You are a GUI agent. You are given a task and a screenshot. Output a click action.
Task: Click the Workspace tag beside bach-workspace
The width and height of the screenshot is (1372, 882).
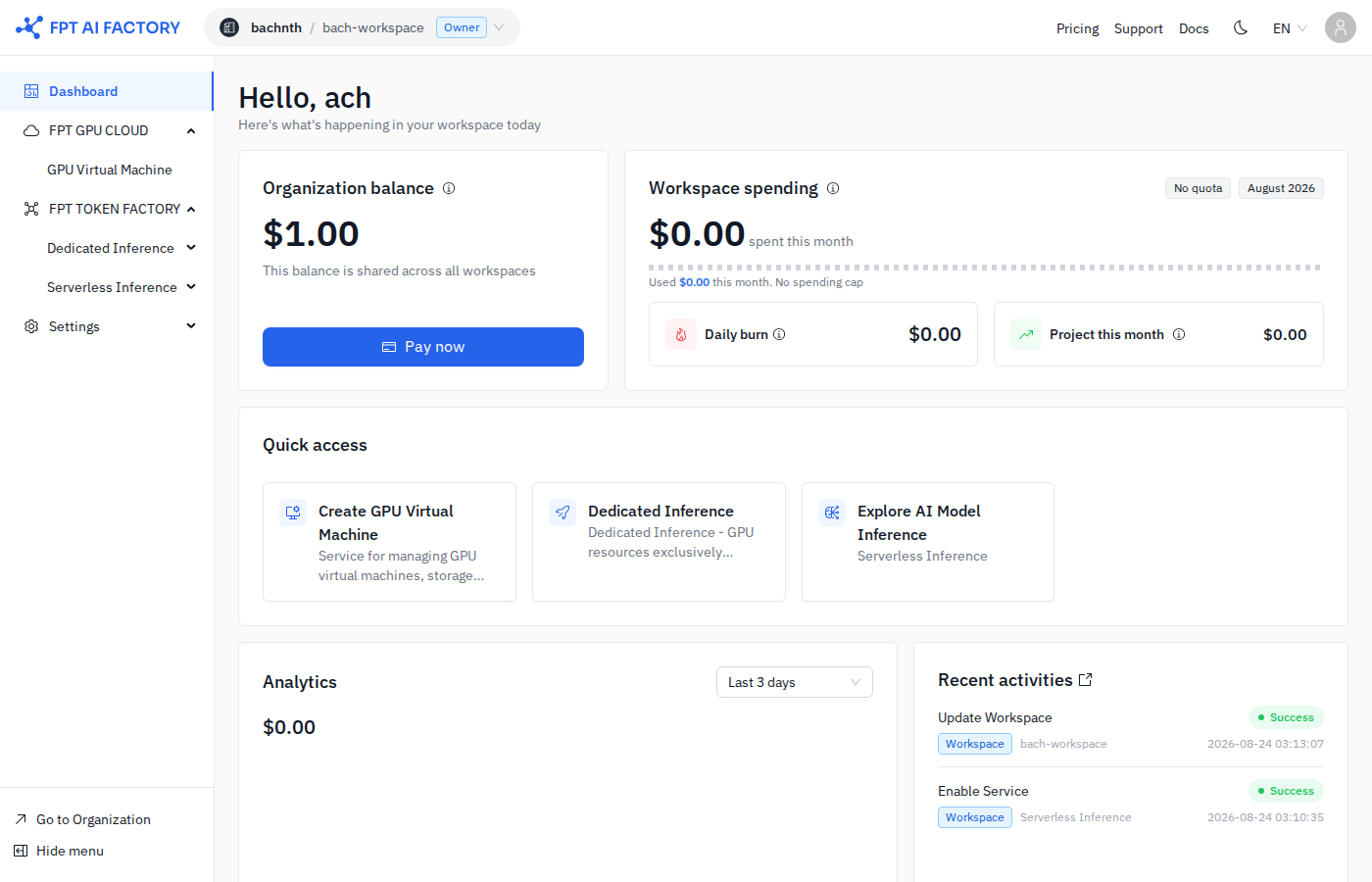975,744
